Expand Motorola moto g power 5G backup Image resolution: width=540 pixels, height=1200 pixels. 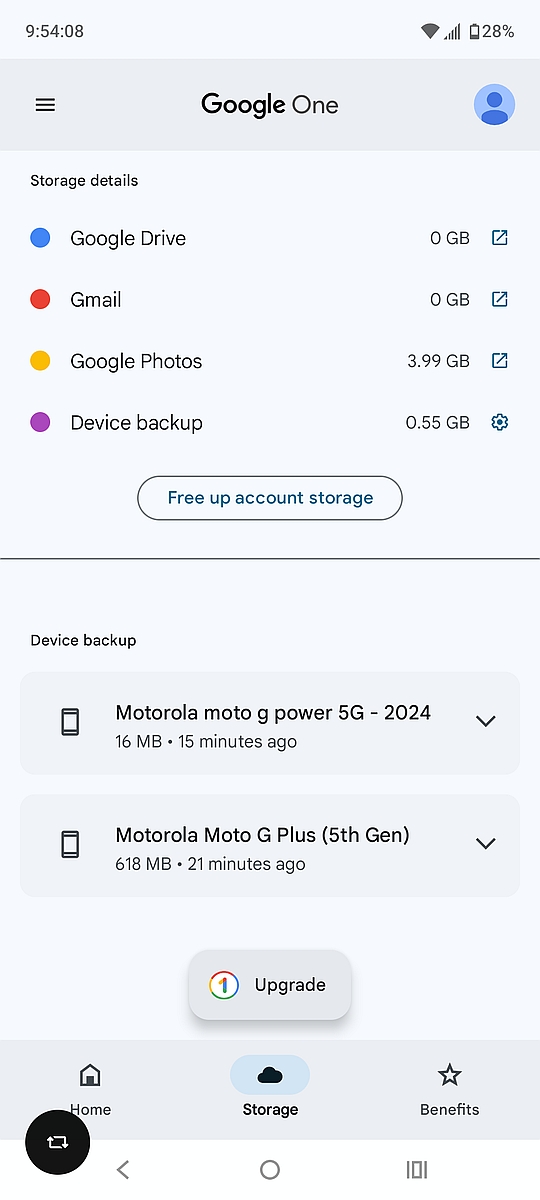coord(486,721)
